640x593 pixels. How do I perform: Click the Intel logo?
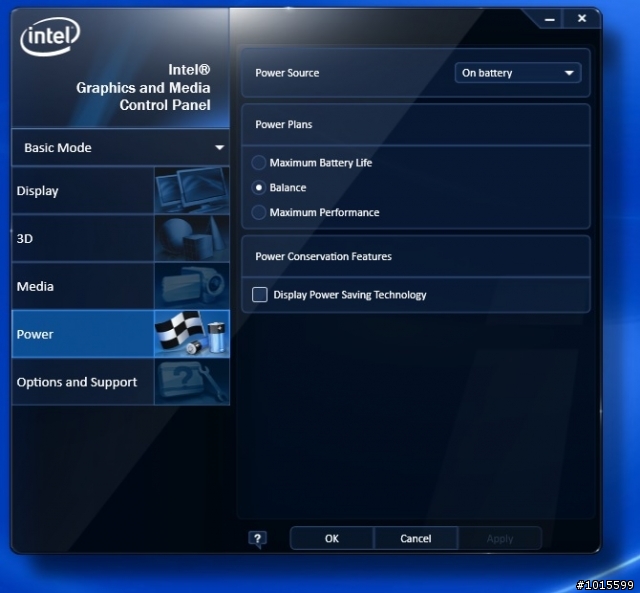[50, 36]
